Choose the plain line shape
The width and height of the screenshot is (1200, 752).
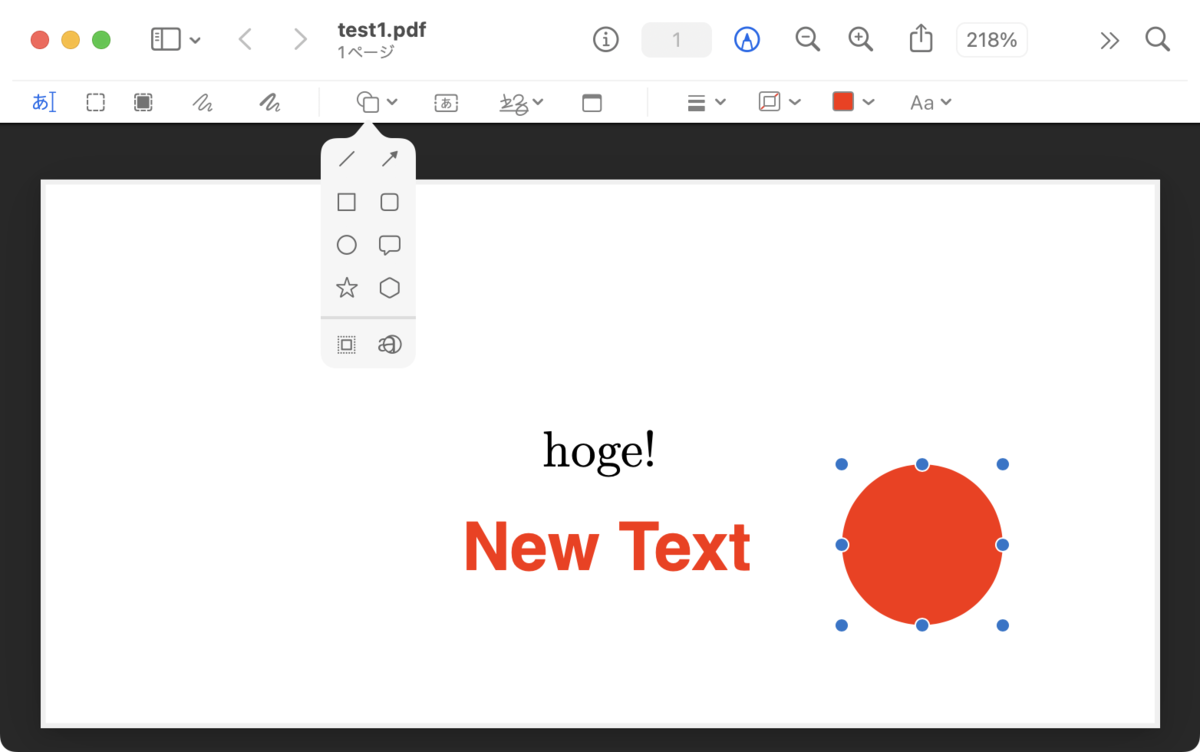[x=347, y=159]
